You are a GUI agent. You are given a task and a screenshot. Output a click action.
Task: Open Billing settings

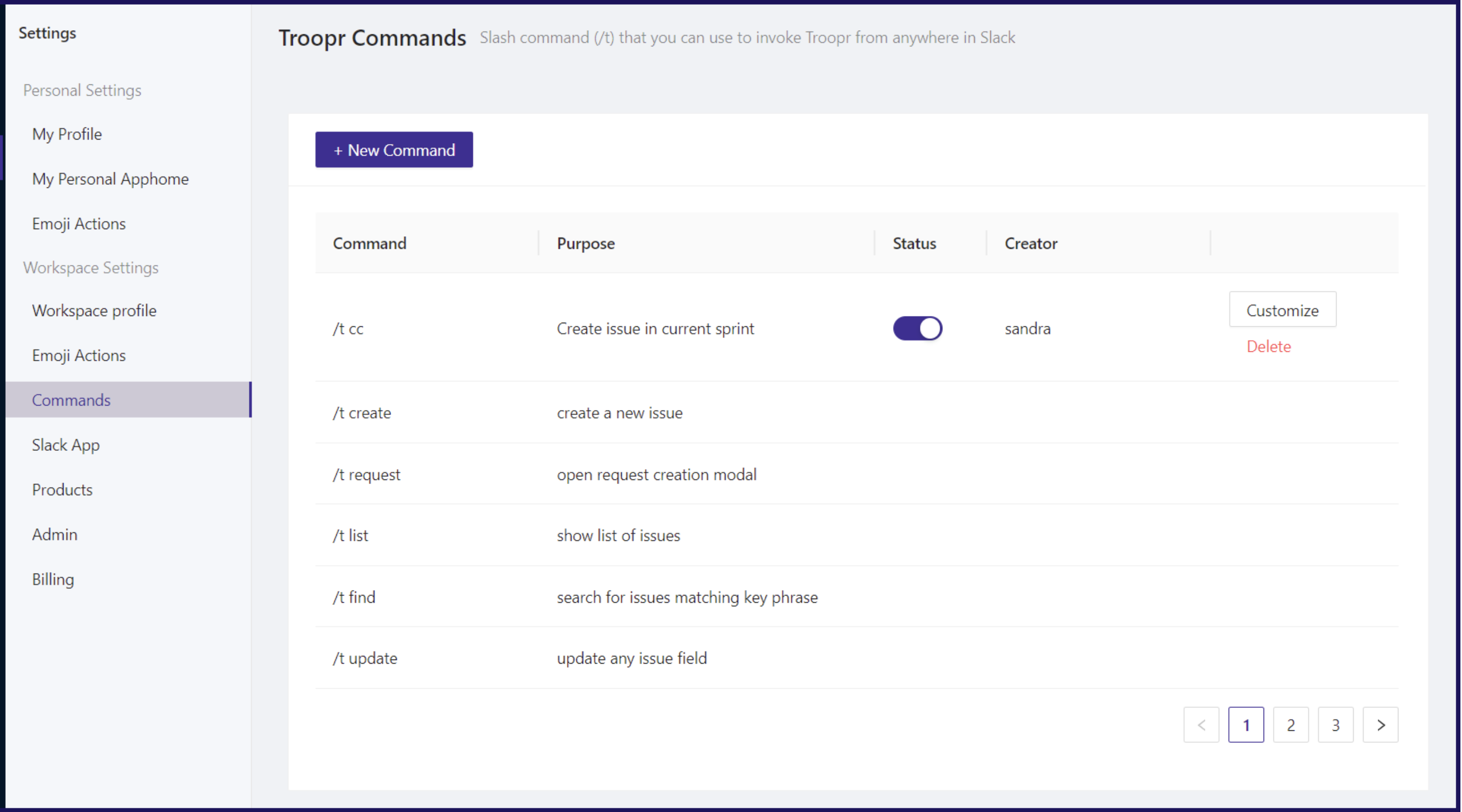[53, 579]
